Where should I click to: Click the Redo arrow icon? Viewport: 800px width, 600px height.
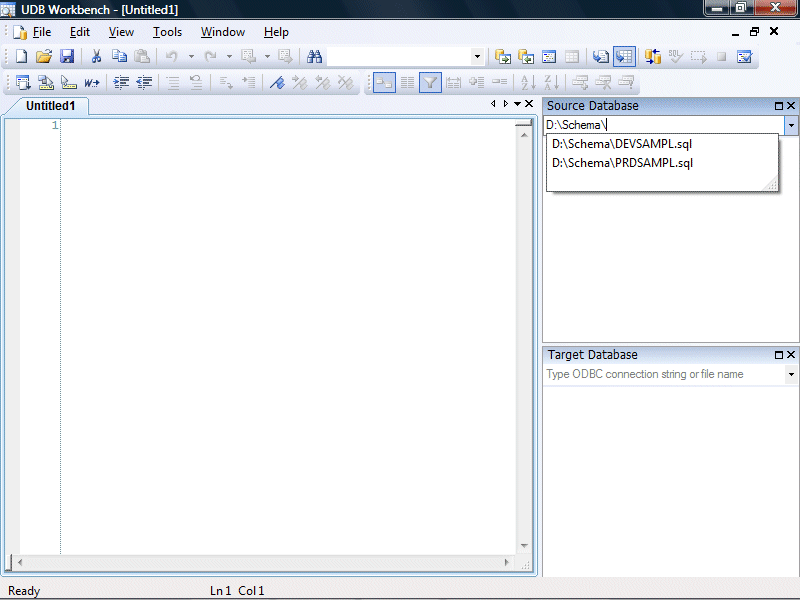pyautogui.click(x=210, y=56)
